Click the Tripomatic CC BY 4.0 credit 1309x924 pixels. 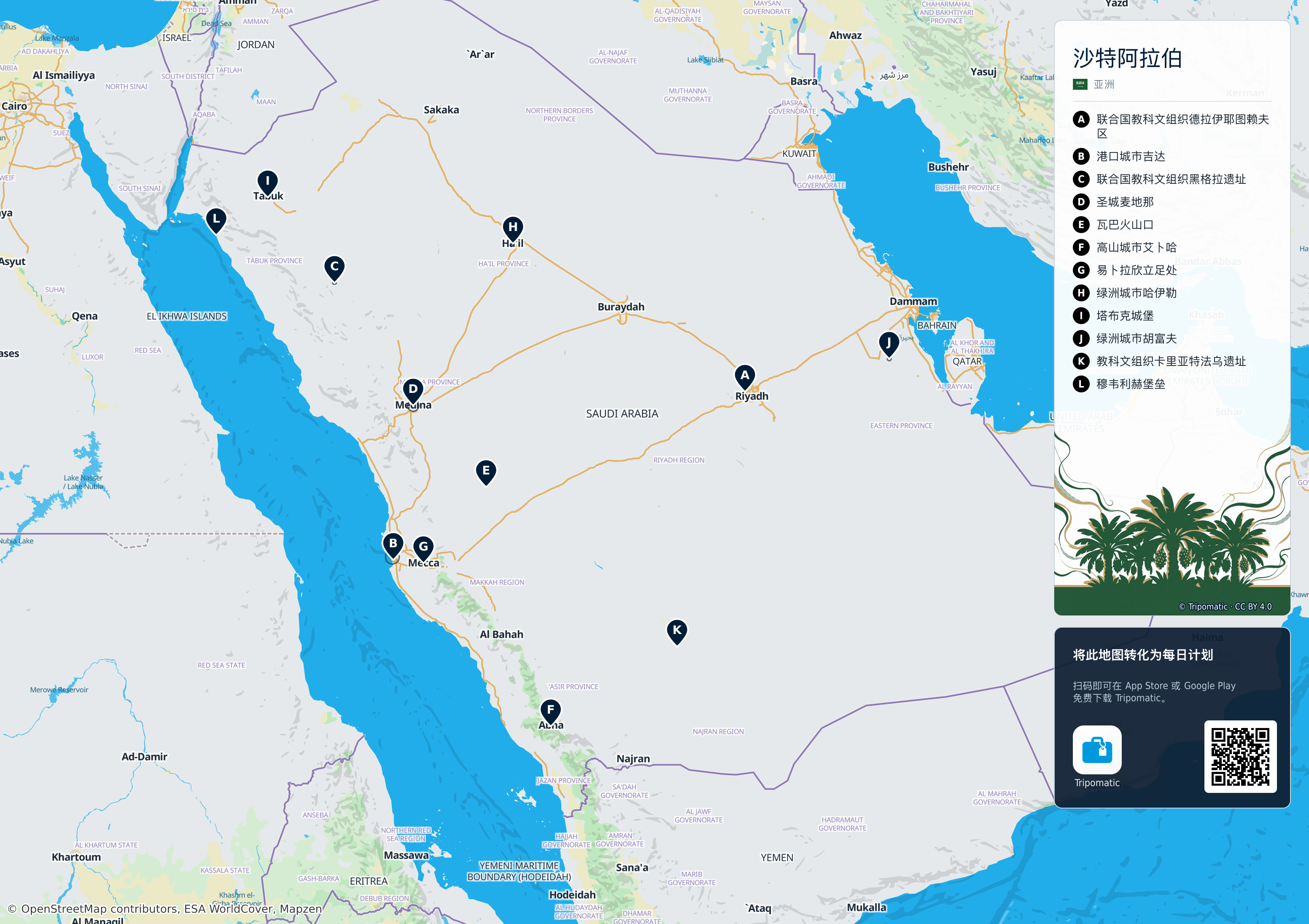point(1225,607)
